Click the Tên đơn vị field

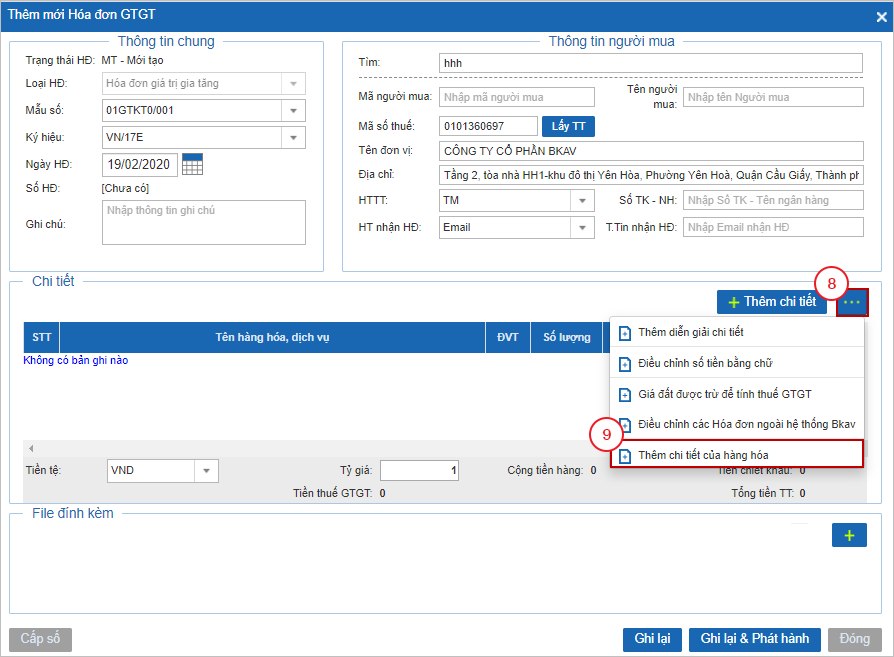[x=651, y=151]
